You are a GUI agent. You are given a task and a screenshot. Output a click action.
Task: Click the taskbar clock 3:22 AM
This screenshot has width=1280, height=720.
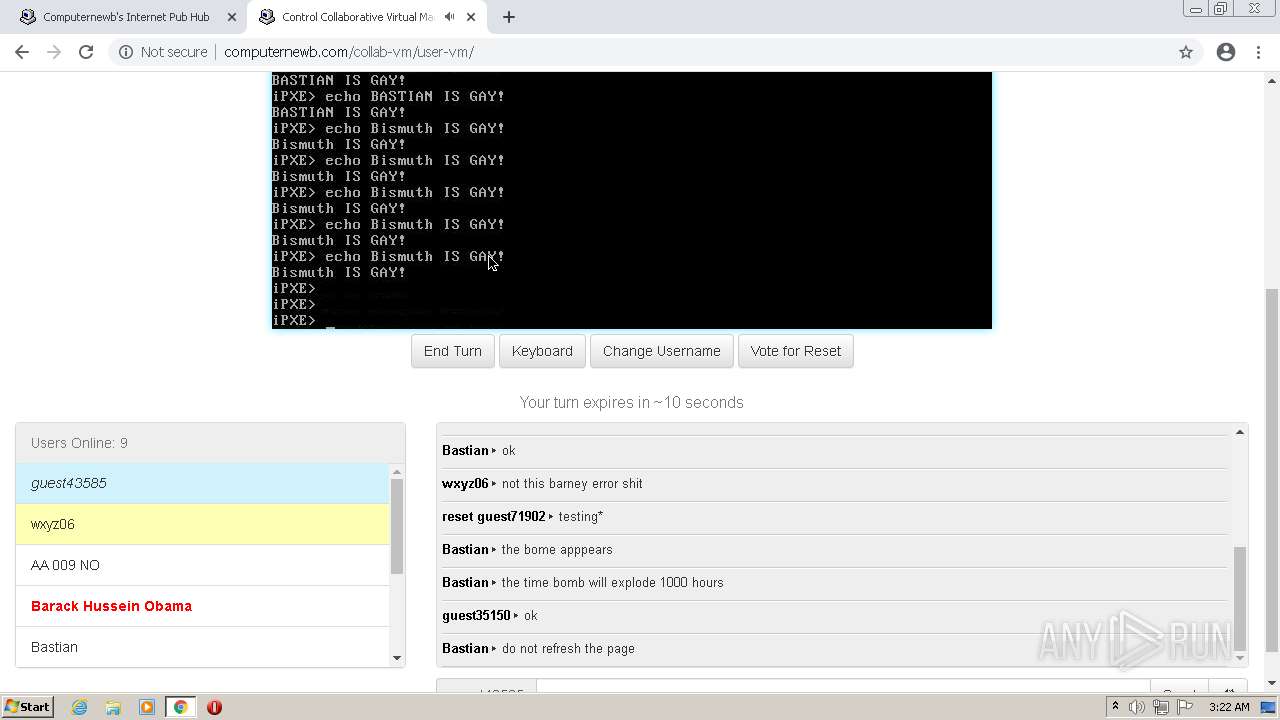pos(1229,707)
